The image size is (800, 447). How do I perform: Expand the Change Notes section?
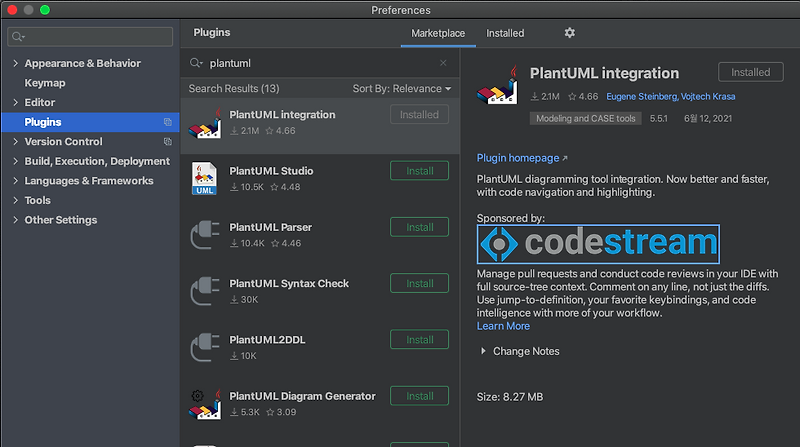click(484, 351)
